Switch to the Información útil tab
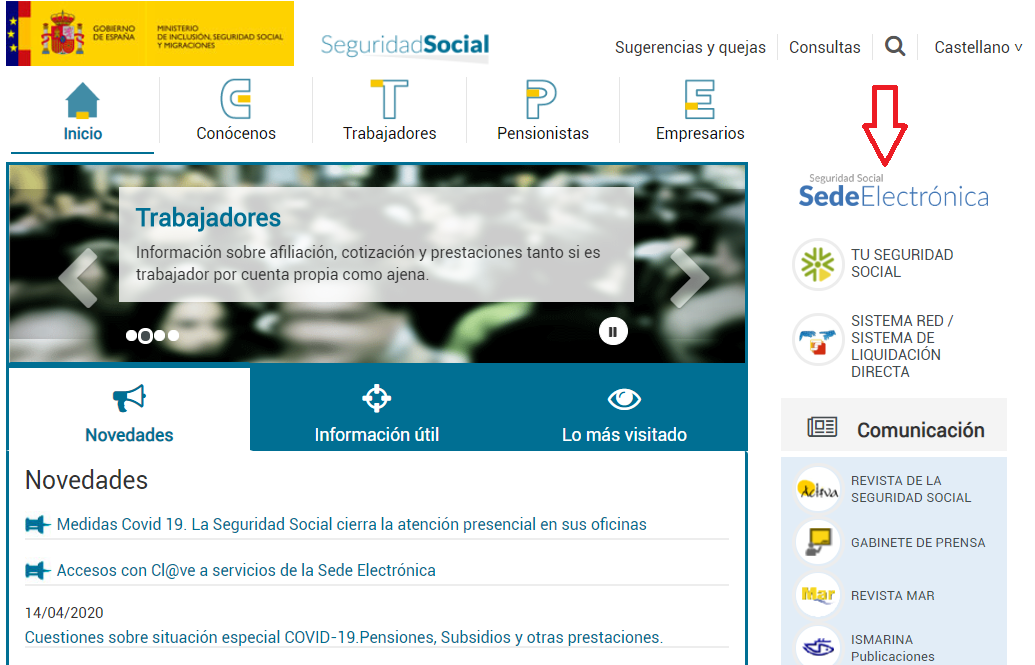 tap(376, 412)
